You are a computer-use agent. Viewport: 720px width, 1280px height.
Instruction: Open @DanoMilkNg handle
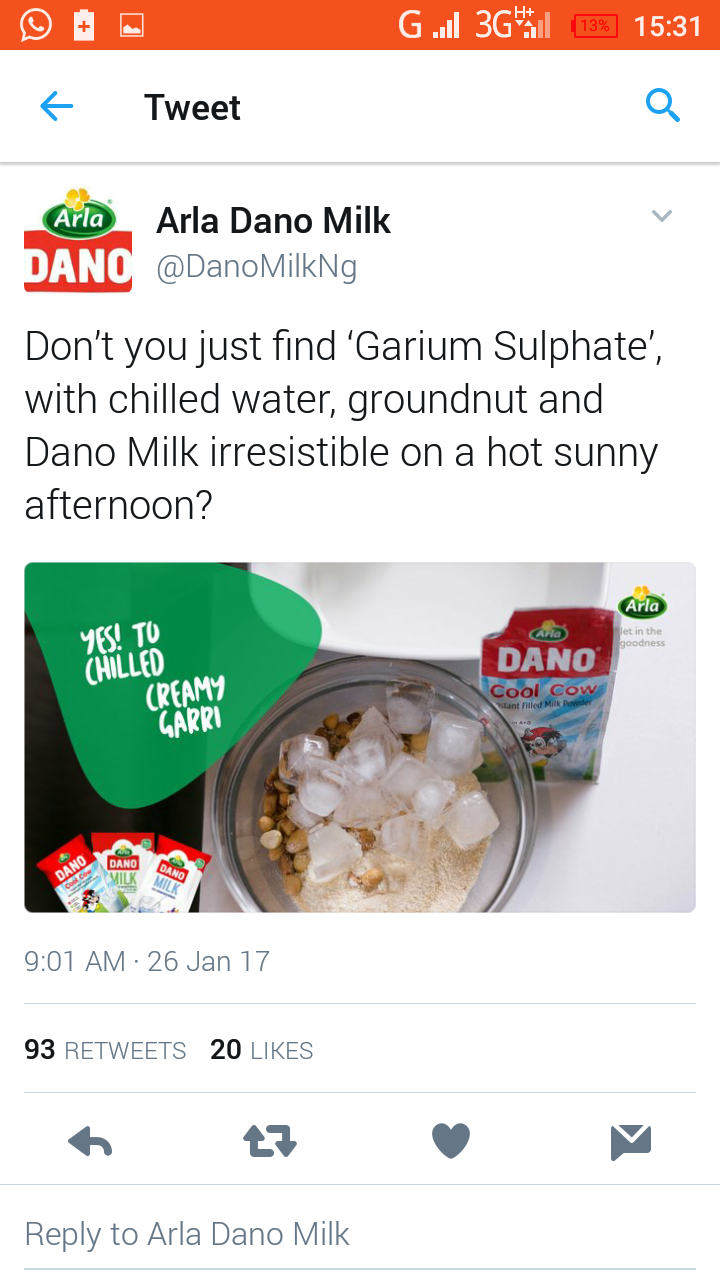pos(256,267)
